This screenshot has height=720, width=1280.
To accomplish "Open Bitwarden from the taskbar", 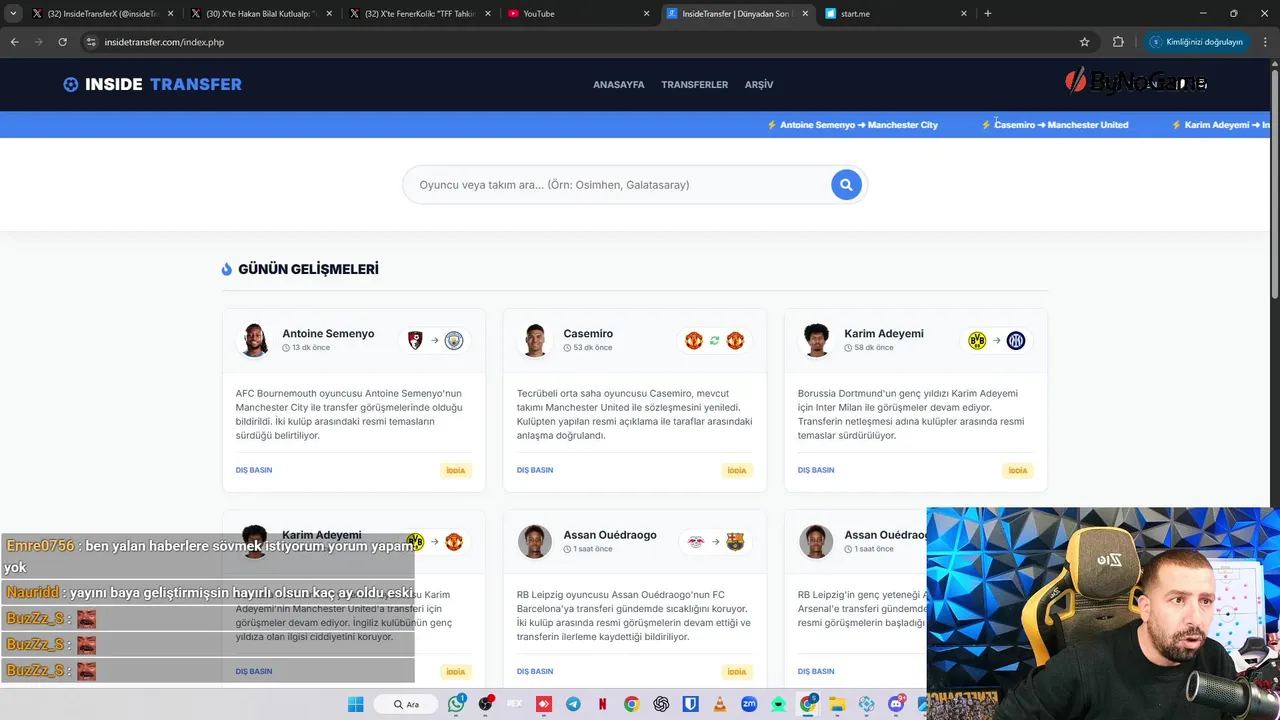I will [x=690, y=704].
